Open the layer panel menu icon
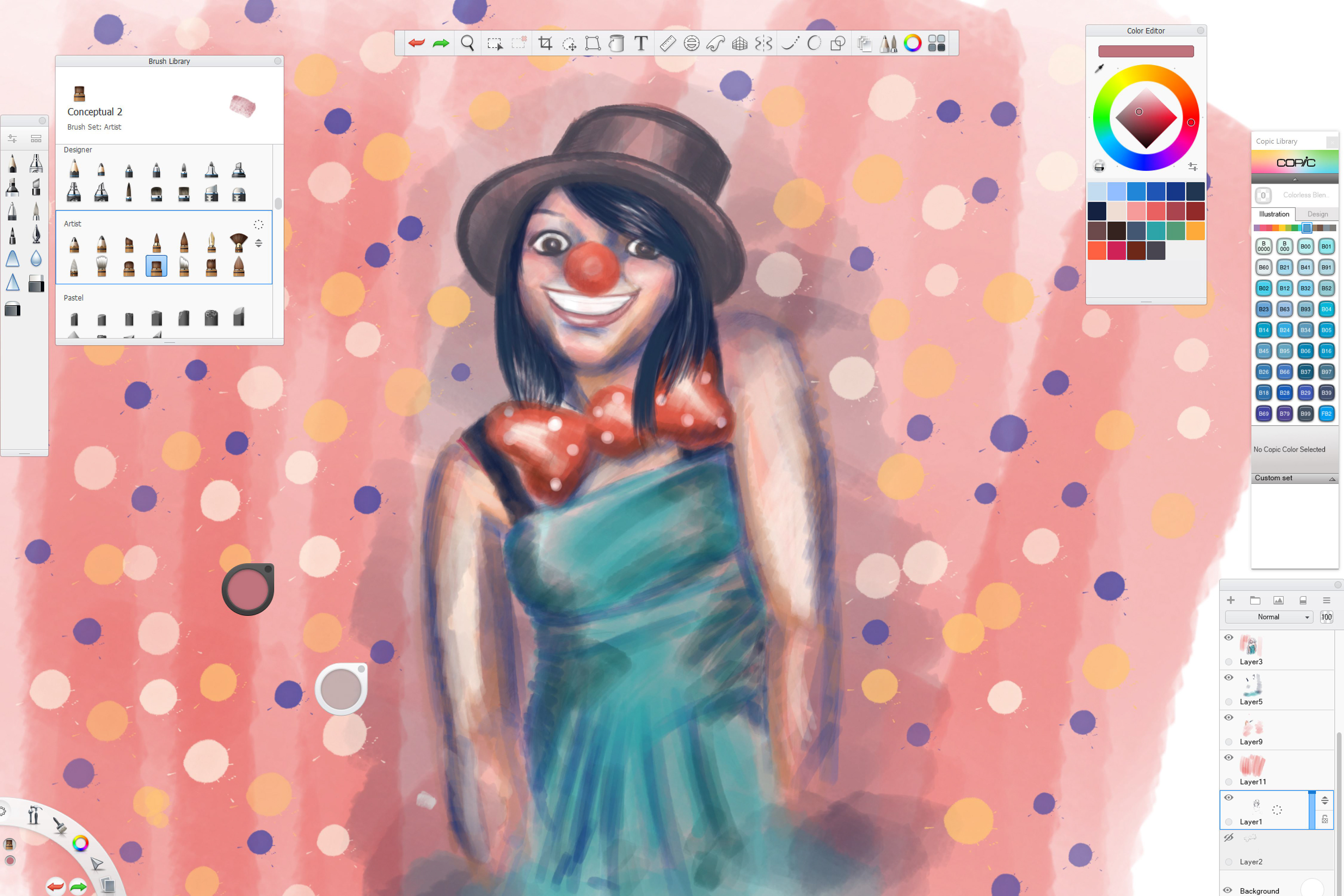Viewport: 1344px width, 896px height. click(1327, 600)
